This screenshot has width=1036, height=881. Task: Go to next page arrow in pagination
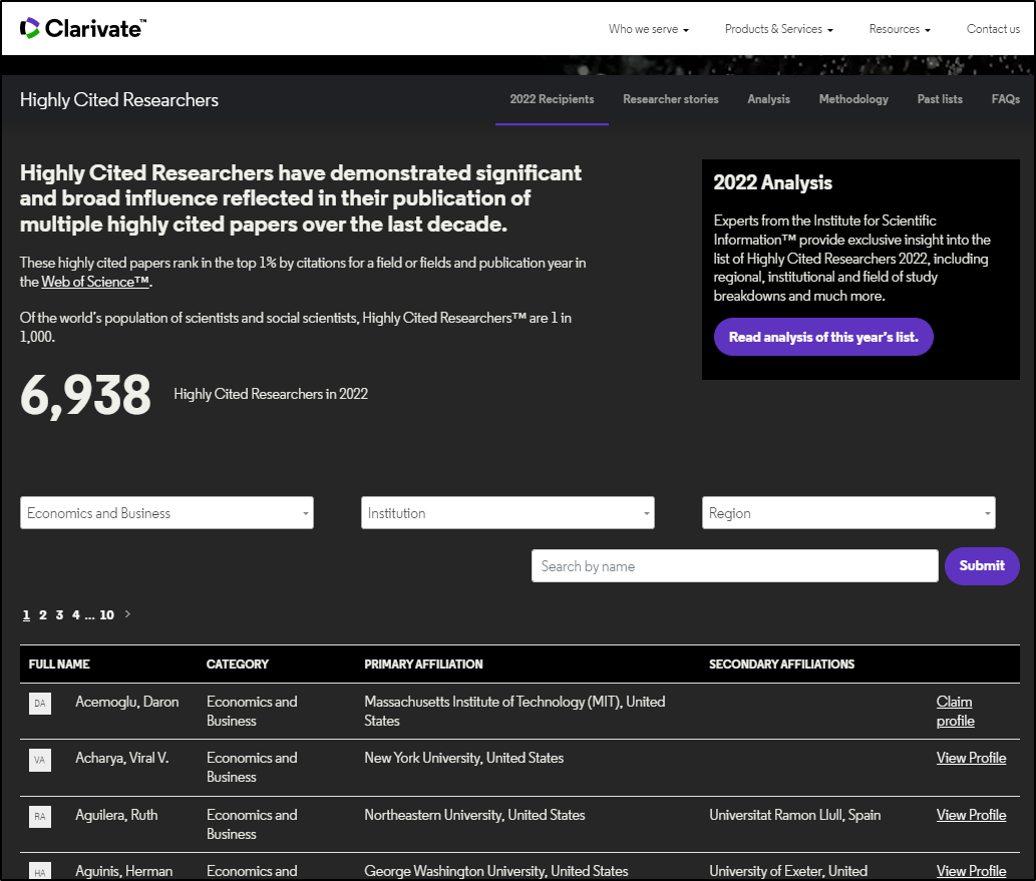point(128,614)
